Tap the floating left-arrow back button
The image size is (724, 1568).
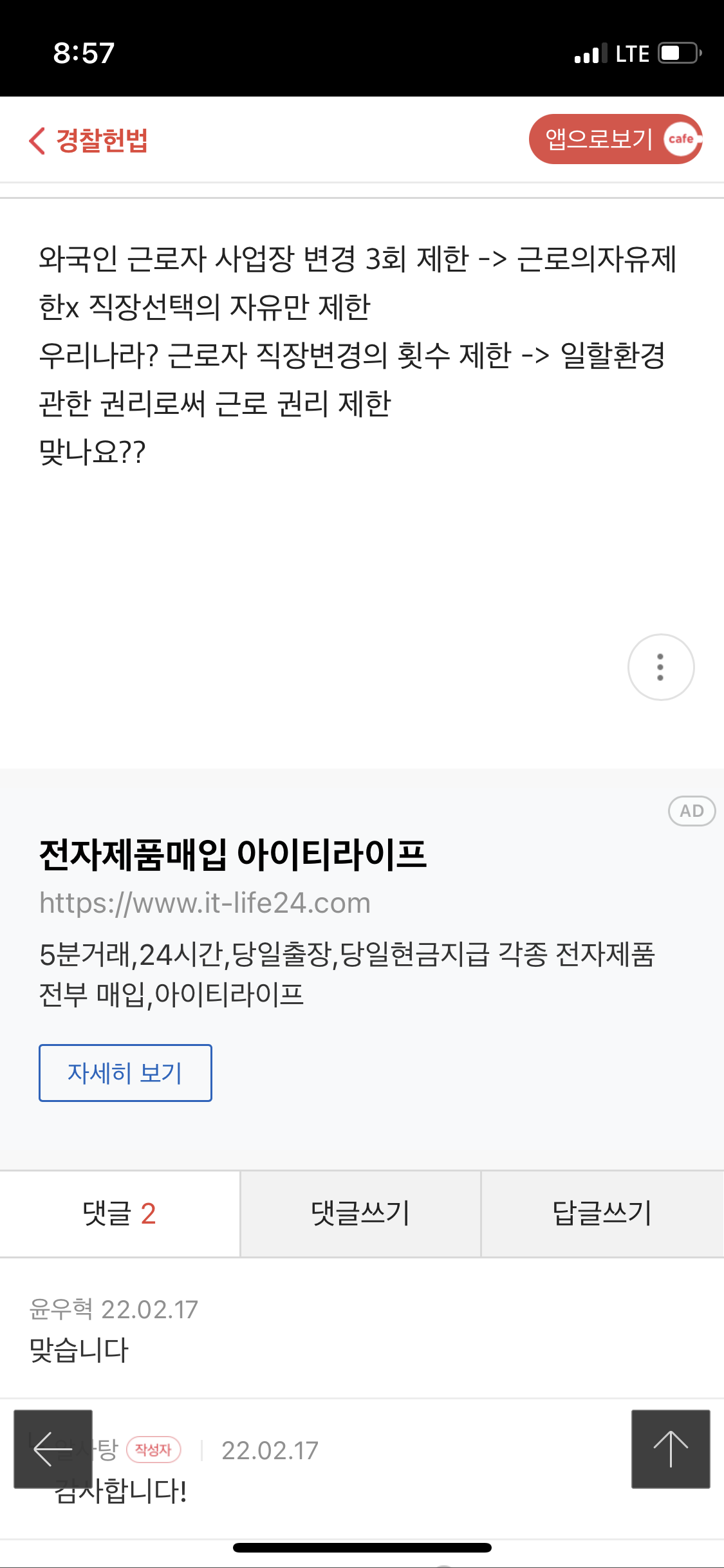coord(53,1449)
